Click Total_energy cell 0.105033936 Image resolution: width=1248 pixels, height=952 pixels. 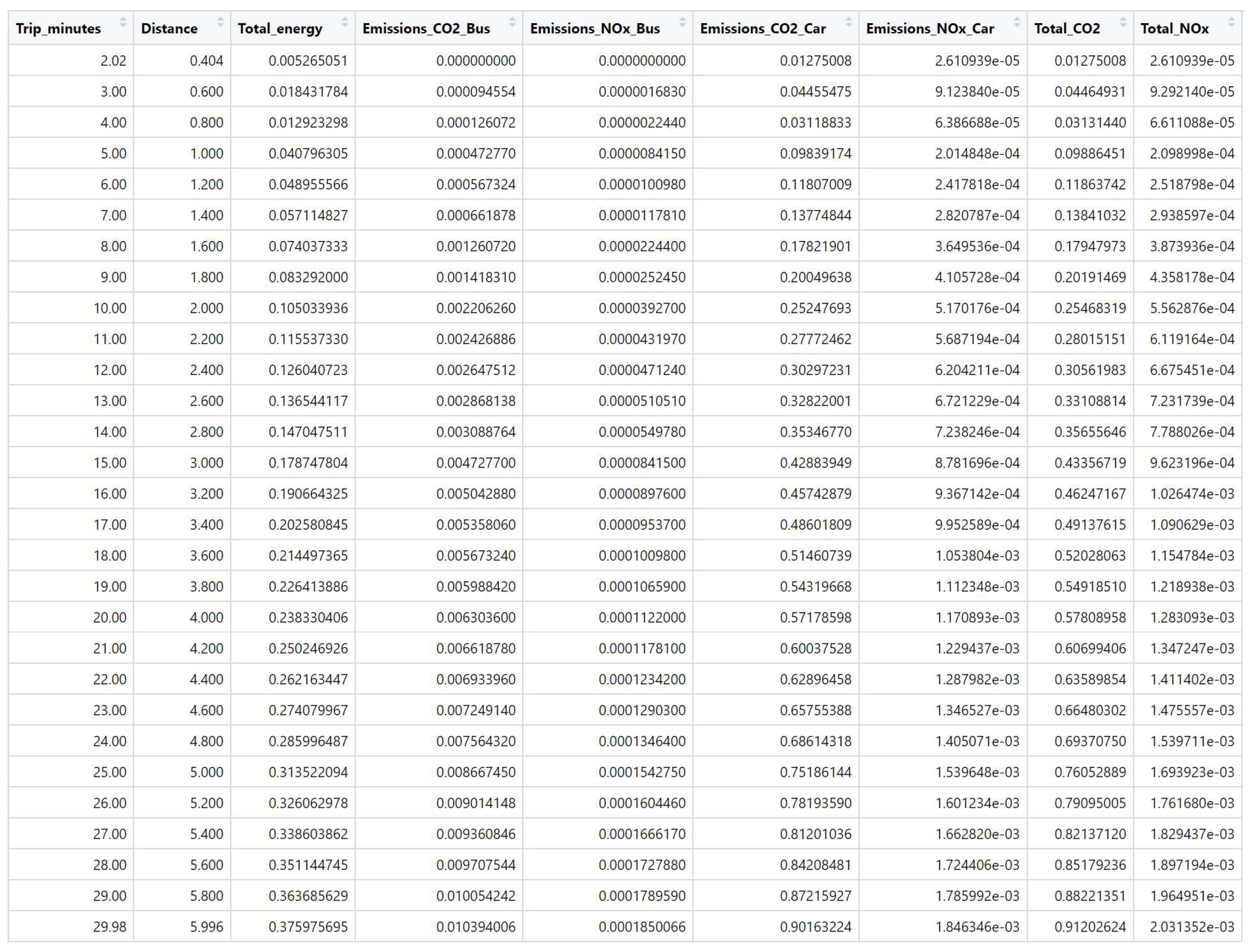pyautogui.click(x=308, y=308)
